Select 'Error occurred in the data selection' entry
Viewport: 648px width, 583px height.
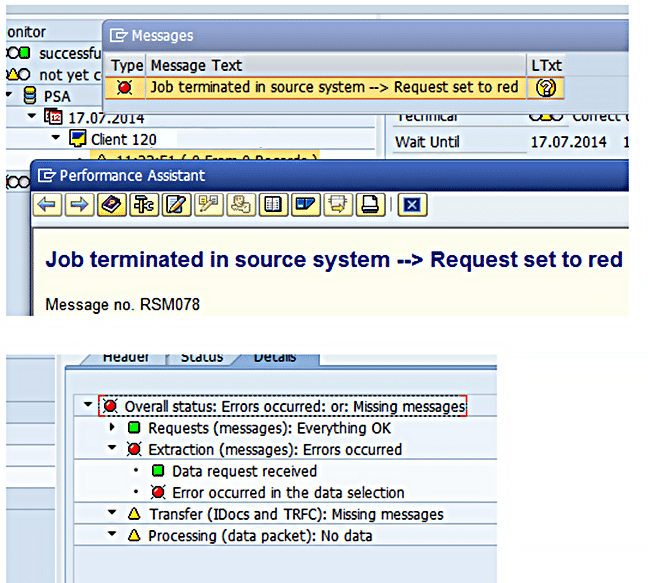point(288,493)
